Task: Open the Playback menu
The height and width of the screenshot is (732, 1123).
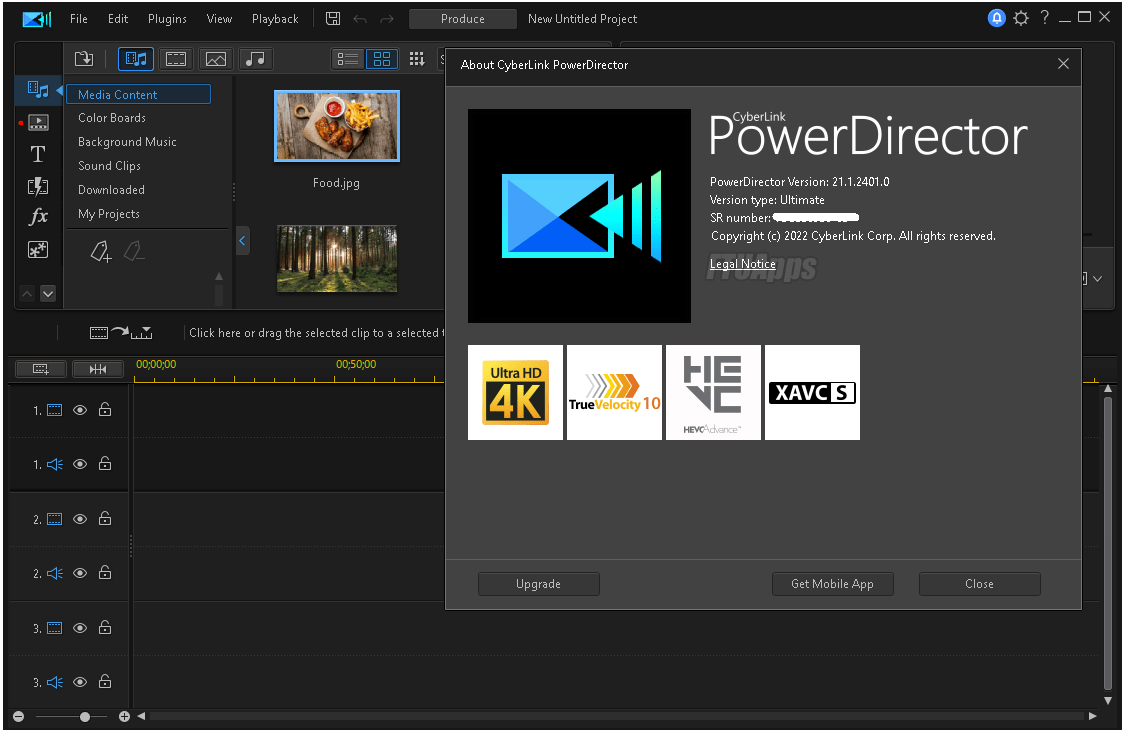Action: click(275, 19)
